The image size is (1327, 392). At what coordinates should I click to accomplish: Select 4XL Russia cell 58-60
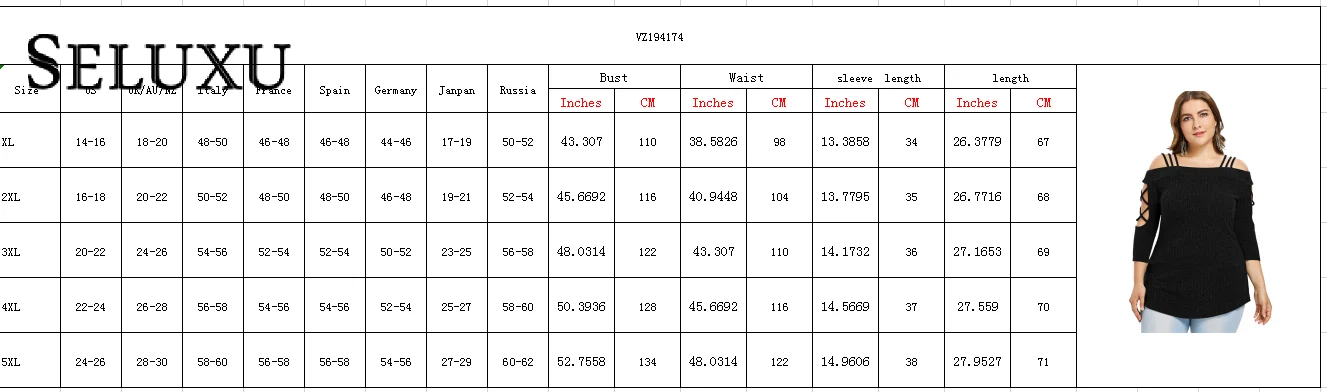click(517, 307)
